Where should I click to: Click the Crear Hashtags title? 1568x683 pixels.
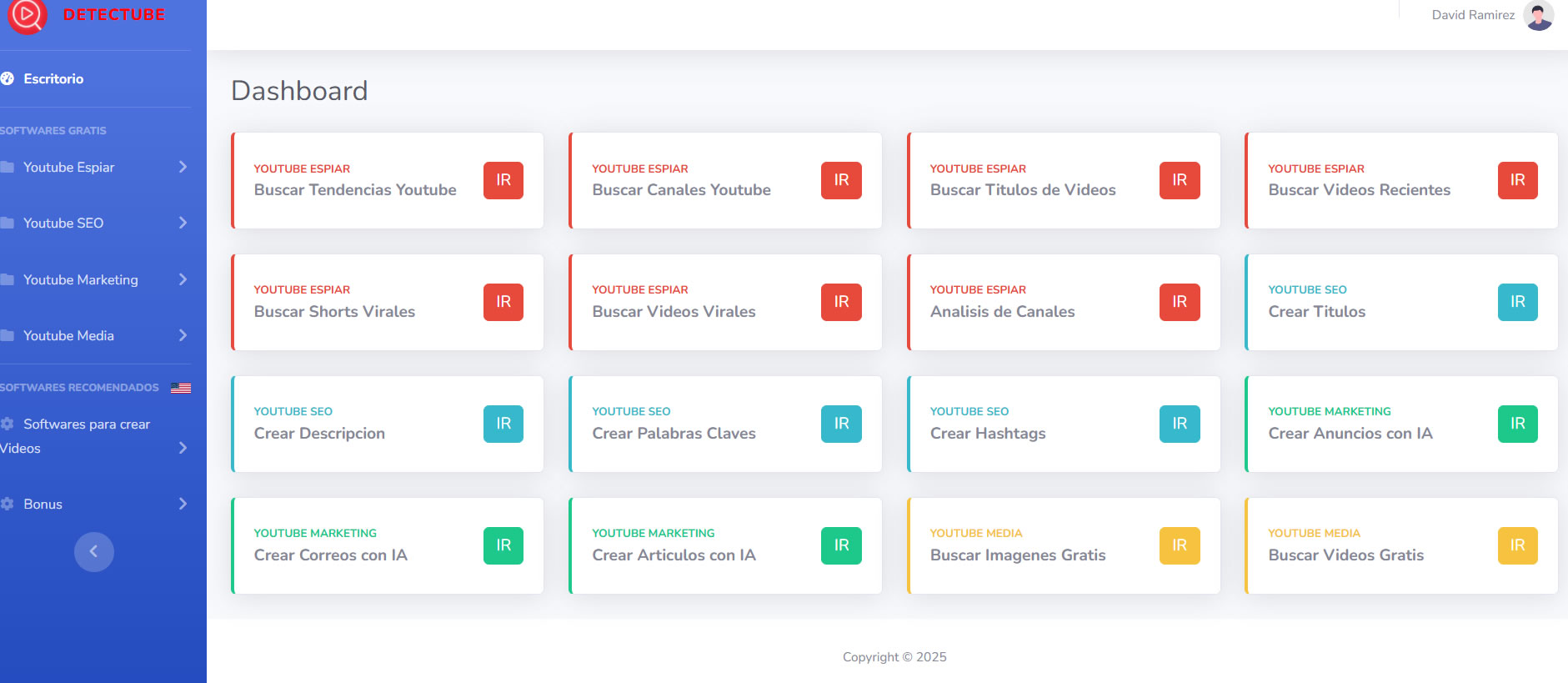988,434
